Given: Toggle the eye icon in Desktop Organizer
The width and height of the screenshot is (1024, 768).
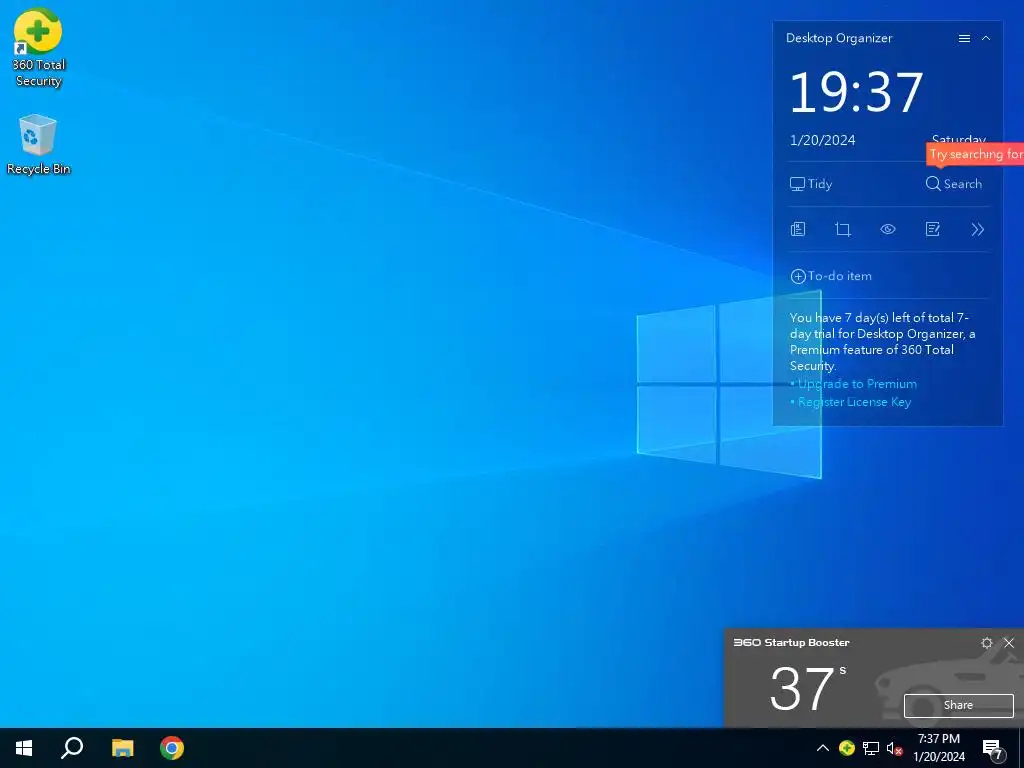Looking at the screenshot, I should (888, 229).
